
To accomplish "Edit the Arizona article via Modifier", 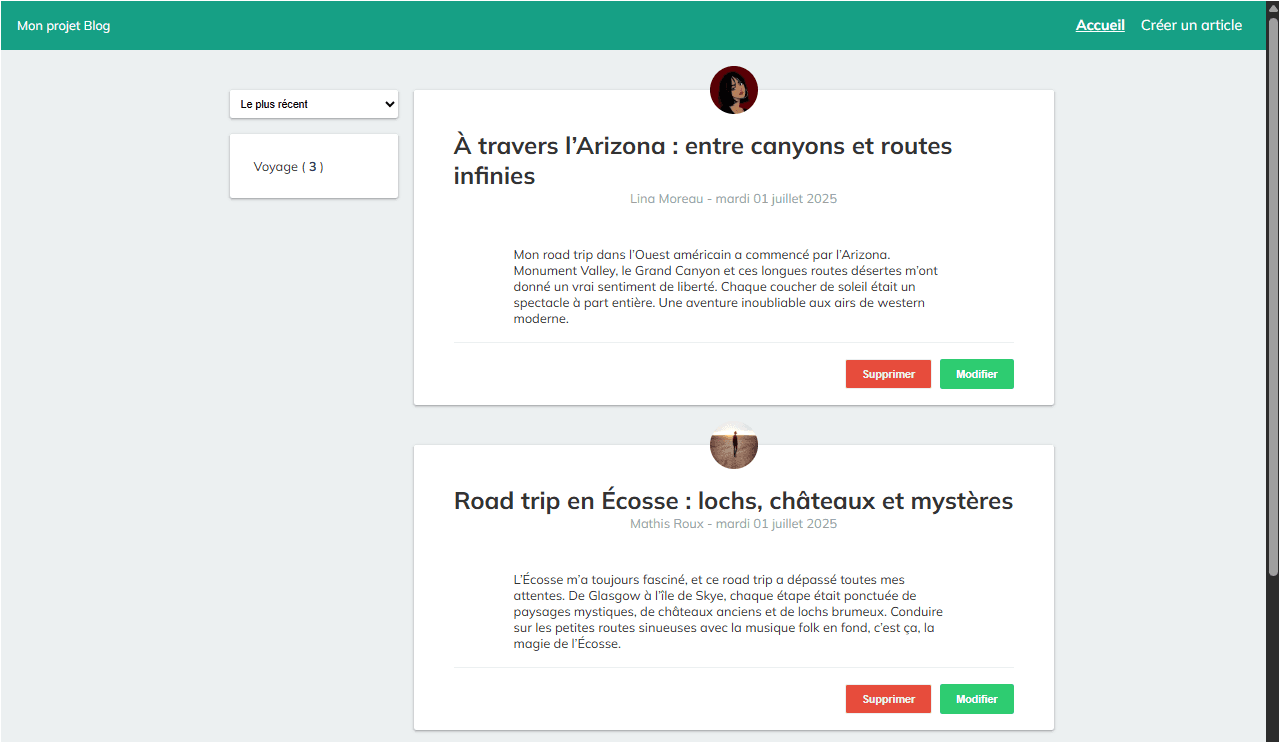I will tap(976, 373).
